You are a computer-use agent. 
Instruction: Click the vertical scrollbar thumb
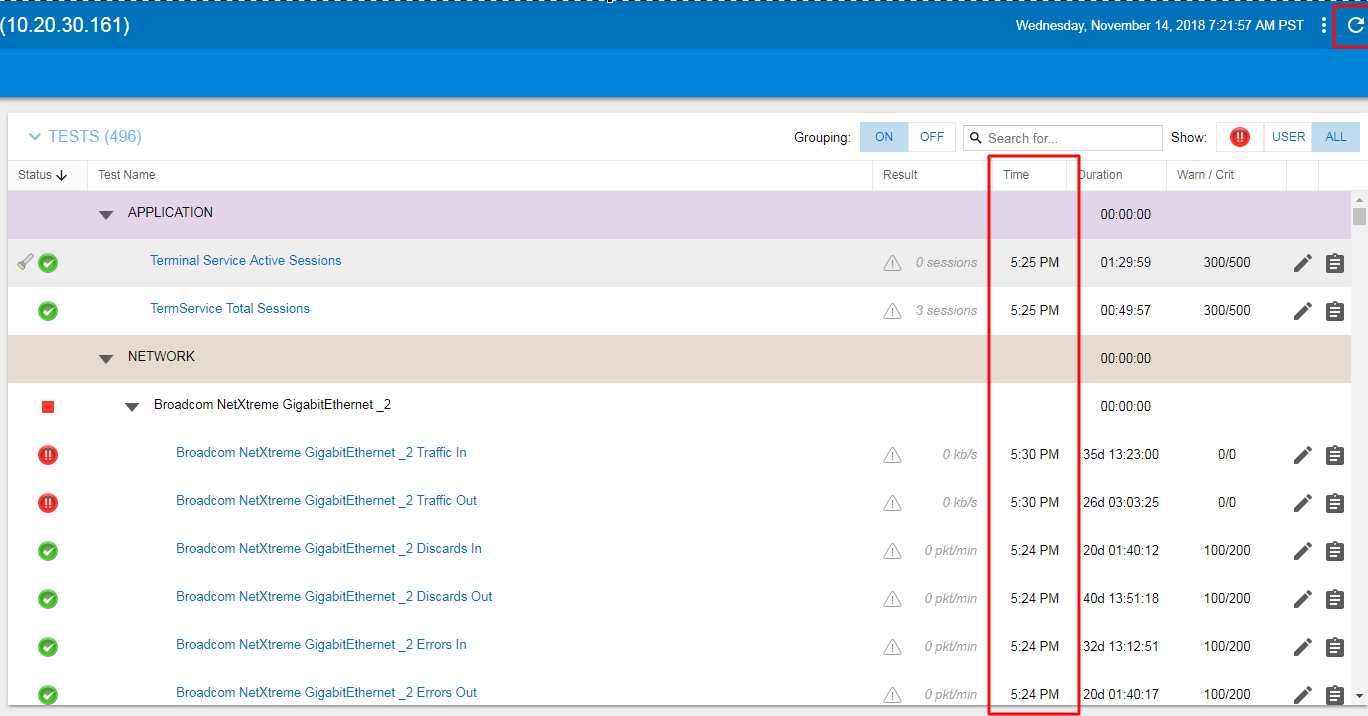[1359, 216]
